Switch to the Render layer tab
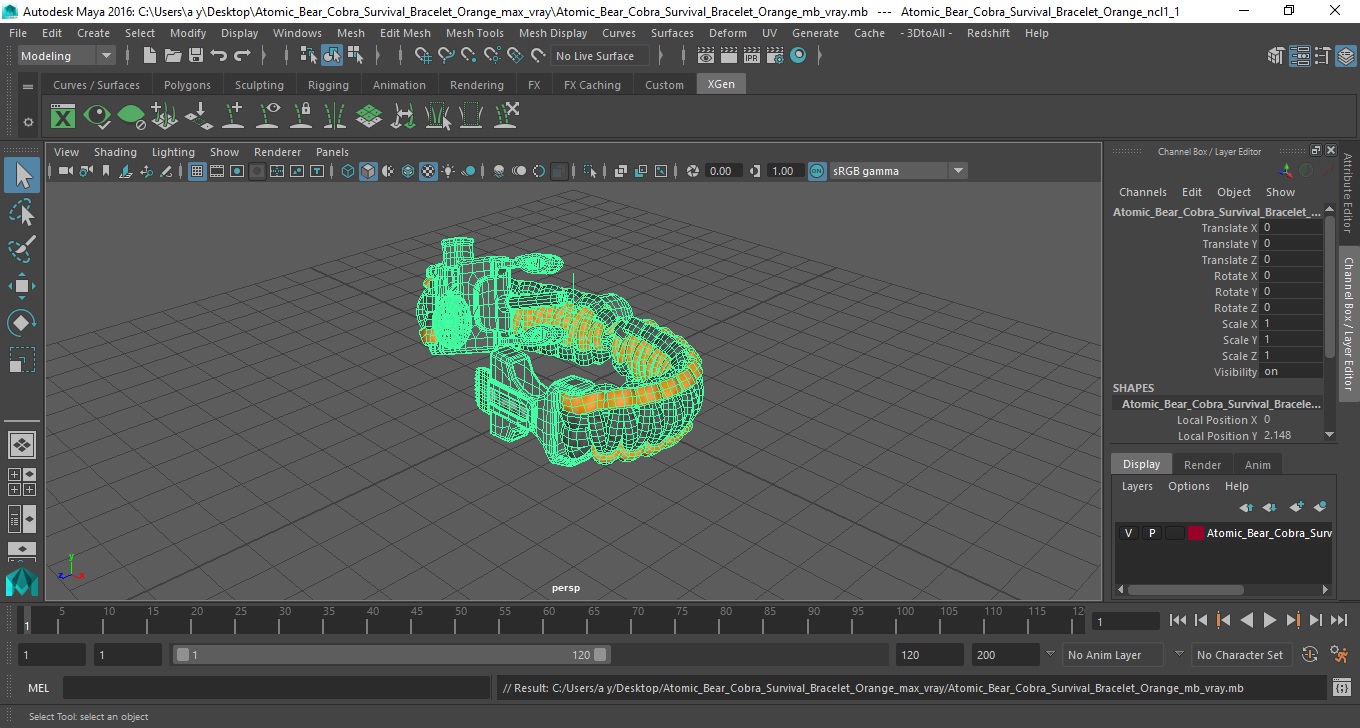This screenshot has width=1360, height=728. (x=1202, y=464)
